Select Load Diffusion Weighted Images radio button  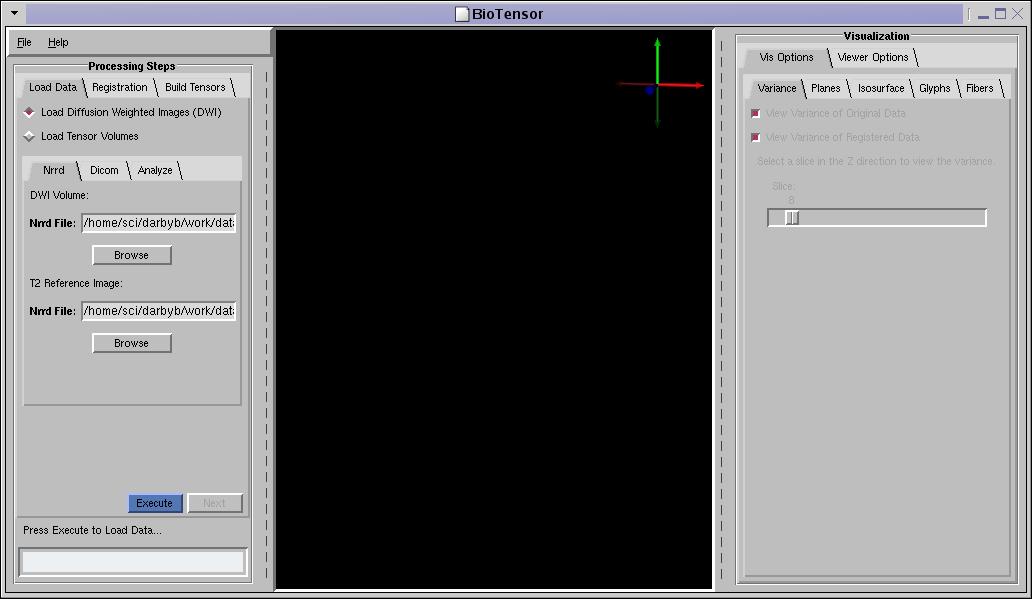[x=29, y=113]
